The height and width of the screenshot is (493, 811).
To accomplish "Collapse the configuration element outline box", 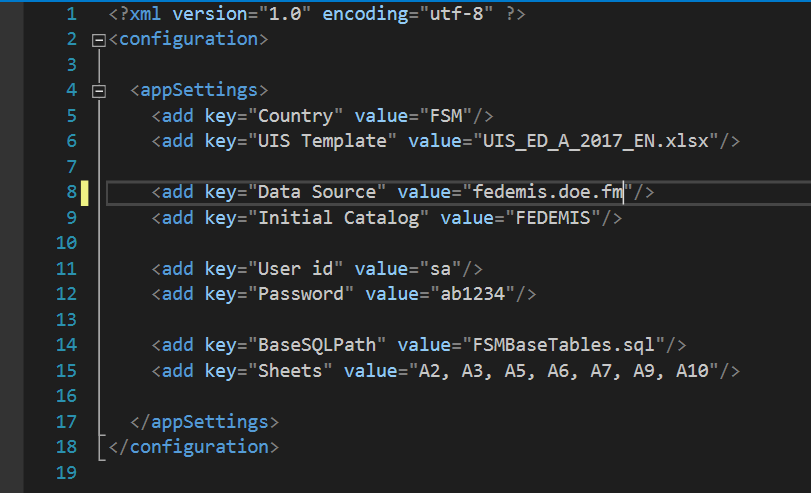I will 98,40.
